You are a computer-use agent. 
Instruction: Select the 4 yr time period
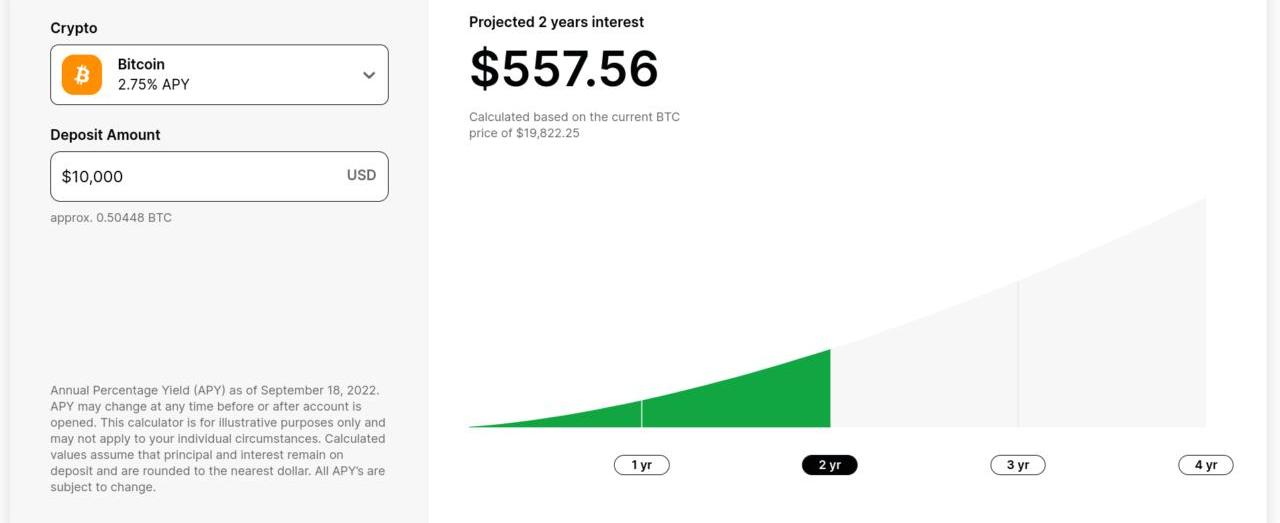[1205, 465]
